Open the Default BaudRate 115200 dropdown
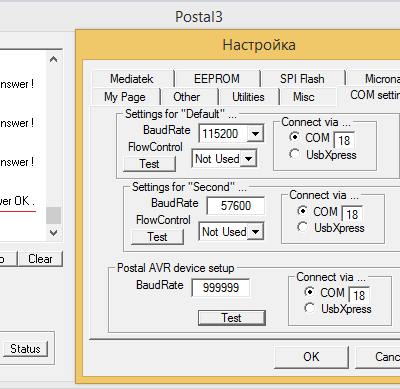This screenshot has height=389, width=400. (x=255, y=134)
